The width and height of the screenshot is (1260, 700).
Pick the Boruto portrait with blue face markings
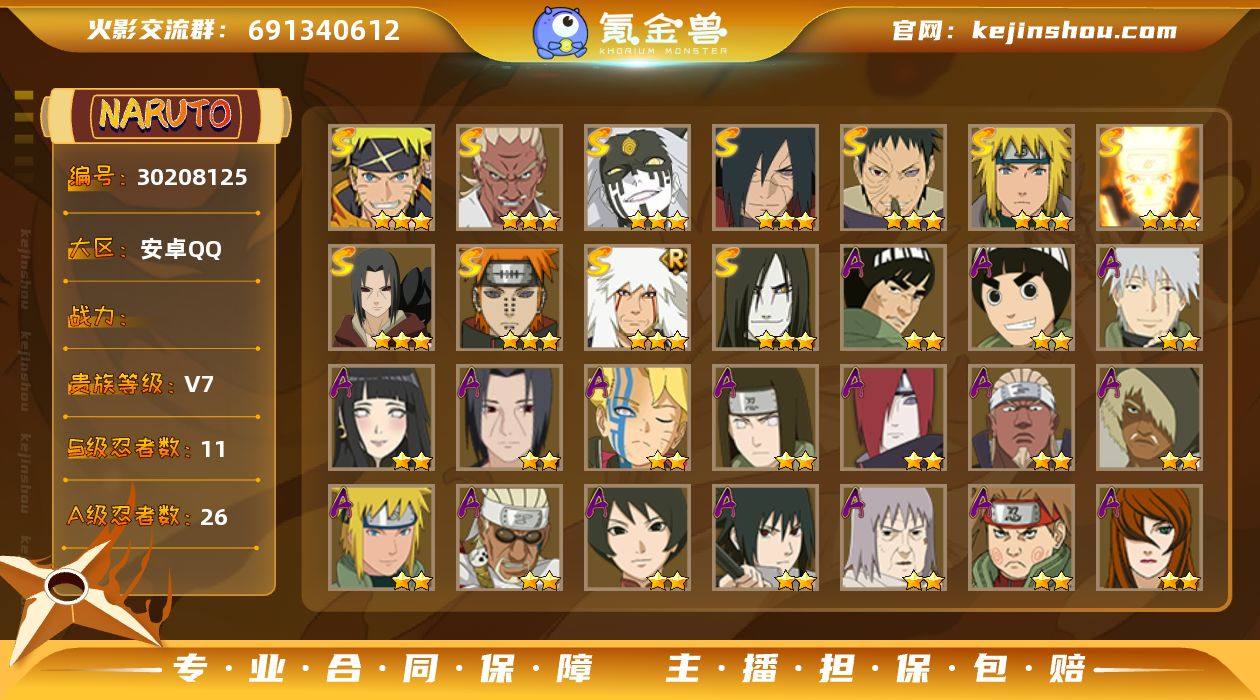[x=637, y=418]
